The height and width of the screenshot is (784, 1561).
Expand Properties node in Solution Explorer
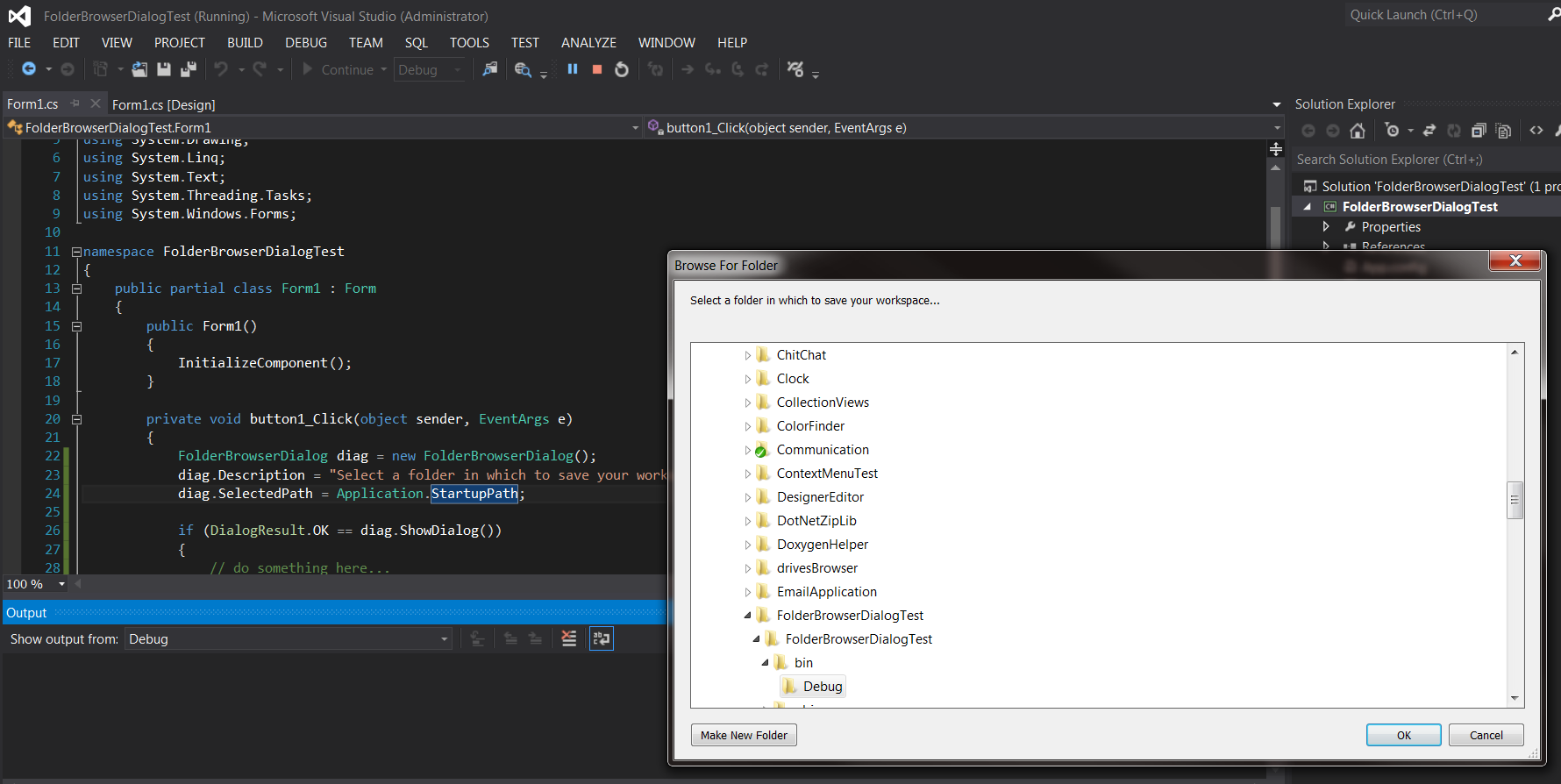(1326, 227)
